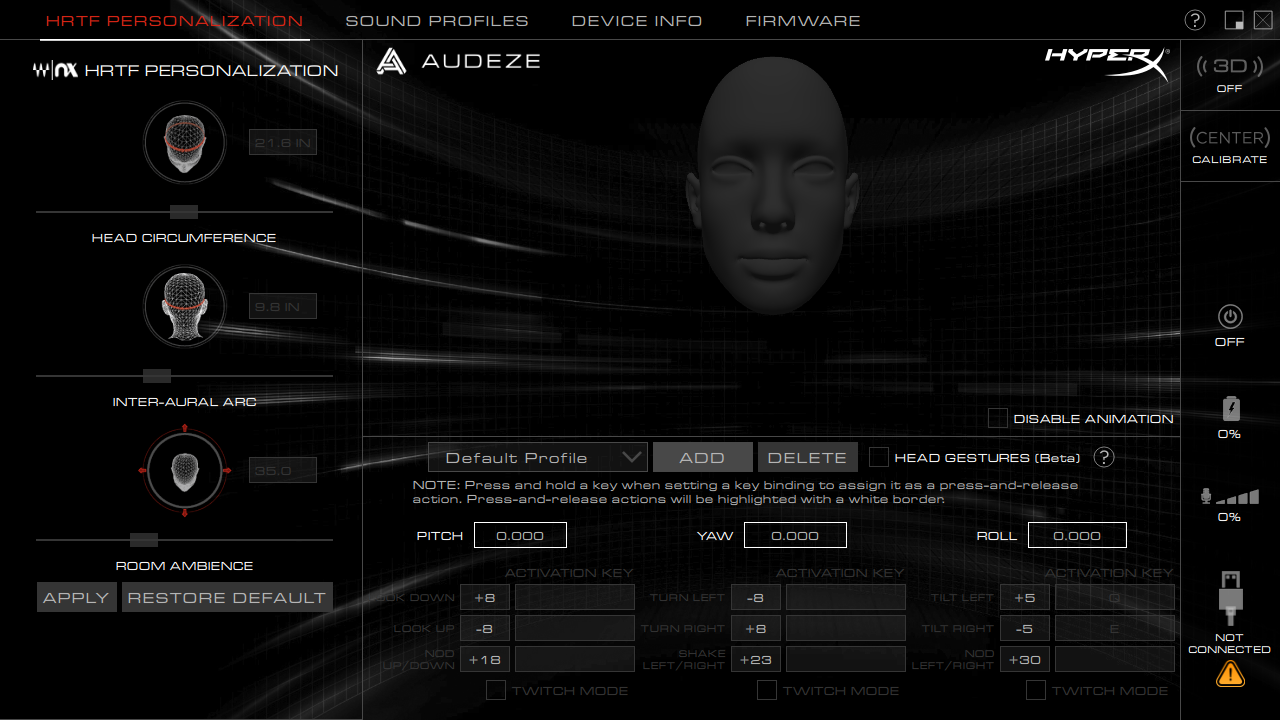Click Turn Left threshold -8 field
The width and height of the screenshot is (1280, 720).
(756, 597)
